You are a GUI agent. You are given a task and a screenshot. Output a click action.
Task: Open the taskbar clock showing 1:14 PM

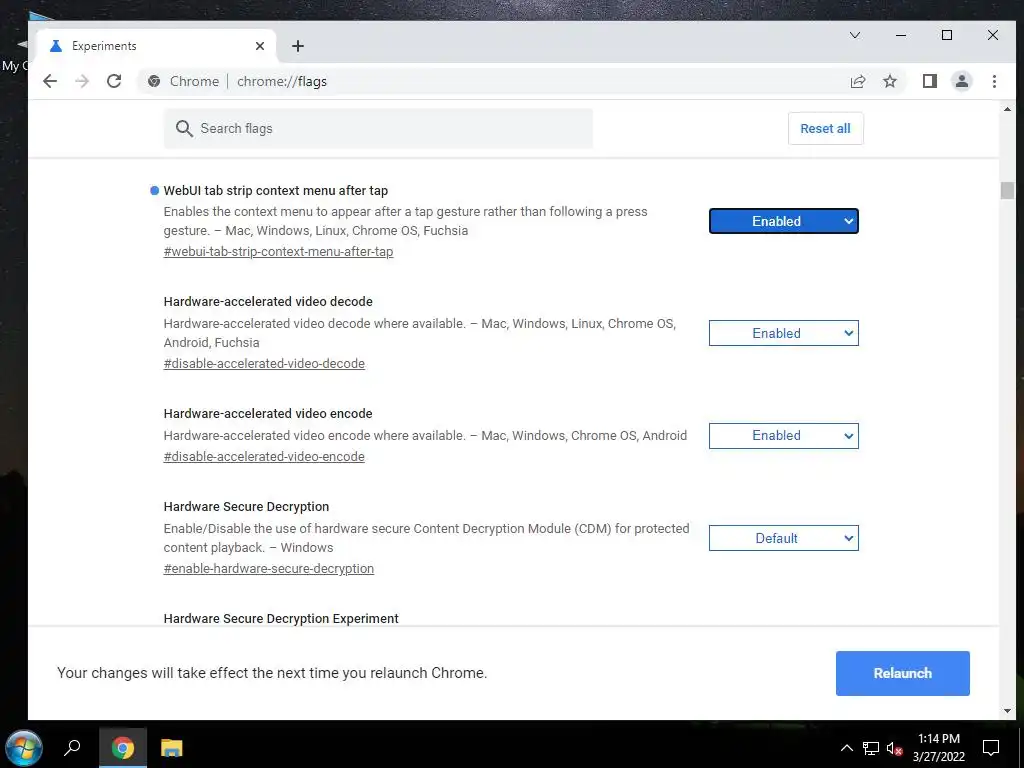pos(938,748)
